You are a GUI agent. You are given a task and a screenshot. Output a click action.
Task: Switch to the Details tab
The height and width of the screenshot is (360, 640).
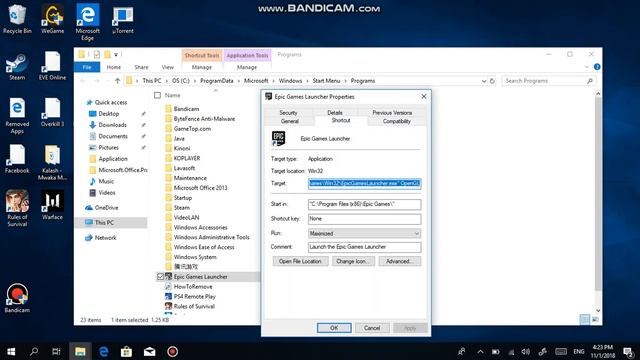coord(335,112)
